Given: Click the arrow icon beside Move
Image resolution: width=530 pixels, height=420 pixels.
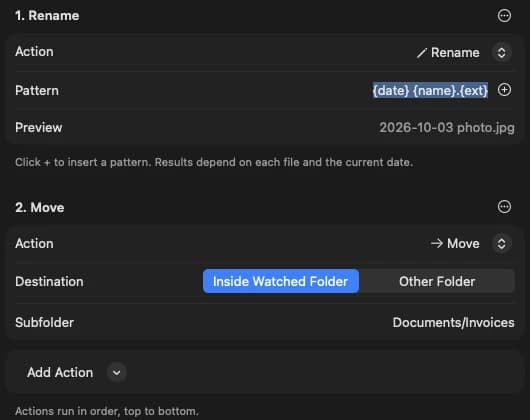Looking at the screenshot, I should pyautogui.click(x=436, y=243).
